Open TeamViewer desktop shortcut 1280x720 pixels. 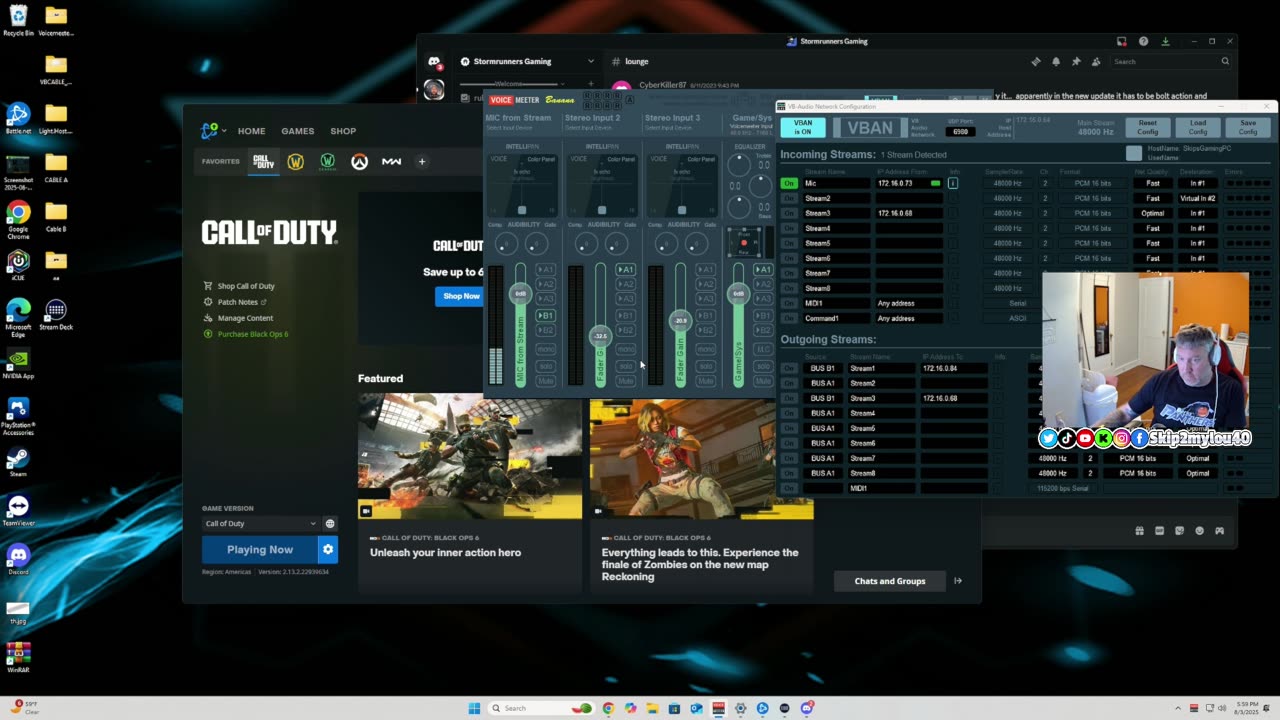tap(18, 511)
